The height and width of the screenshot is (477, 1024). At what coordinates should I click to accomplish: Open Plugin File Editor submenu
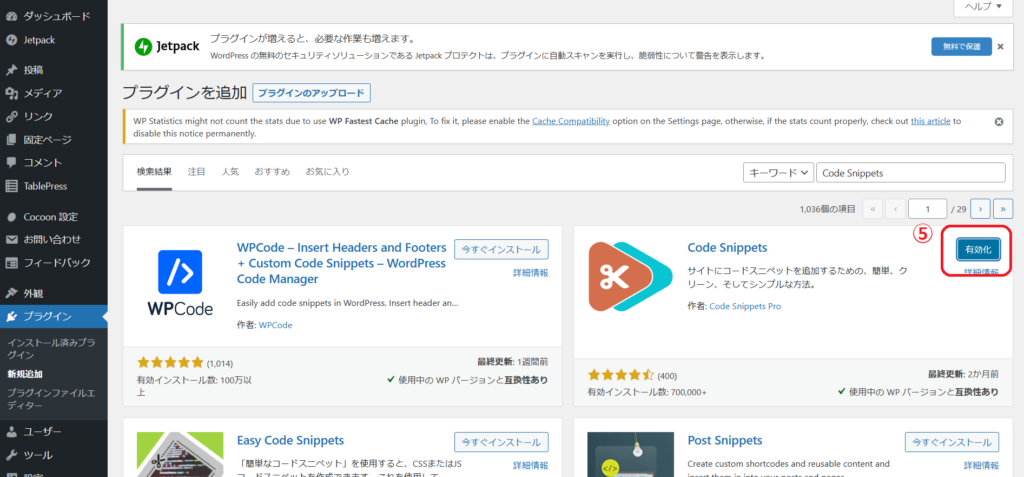[52, 399]
